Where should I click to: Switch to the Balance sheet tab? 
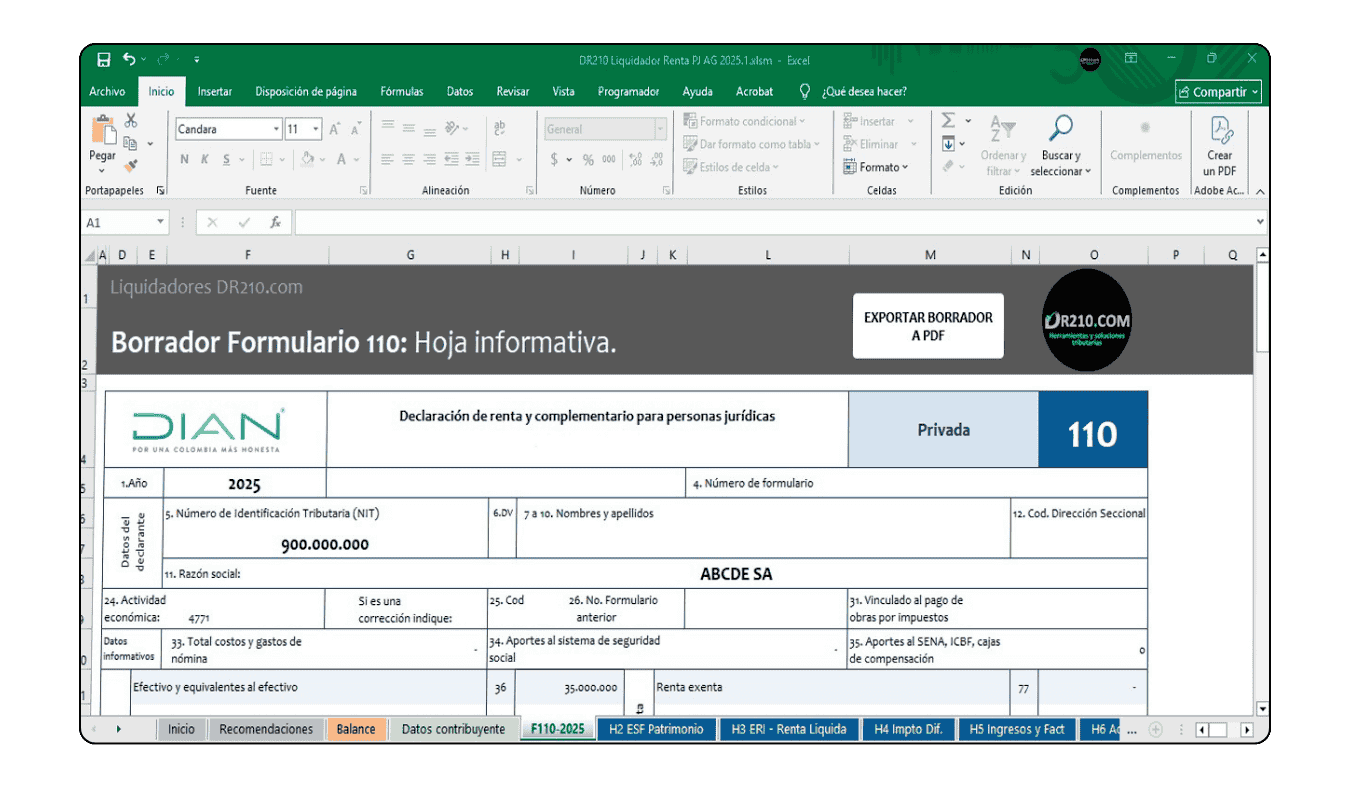click(356, 729)
